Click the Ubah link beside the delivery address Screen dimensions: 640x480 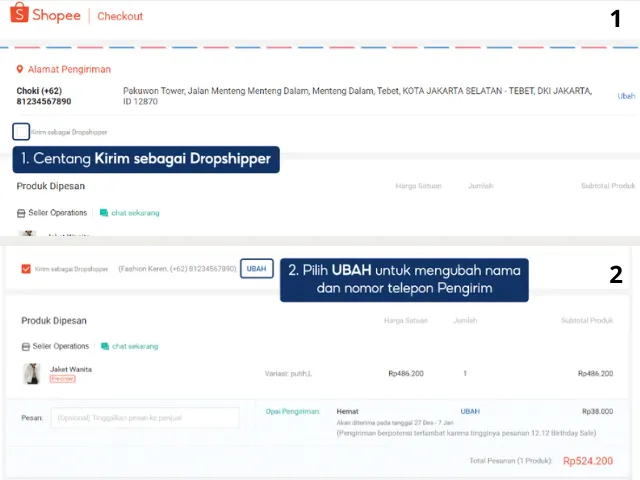626,96
